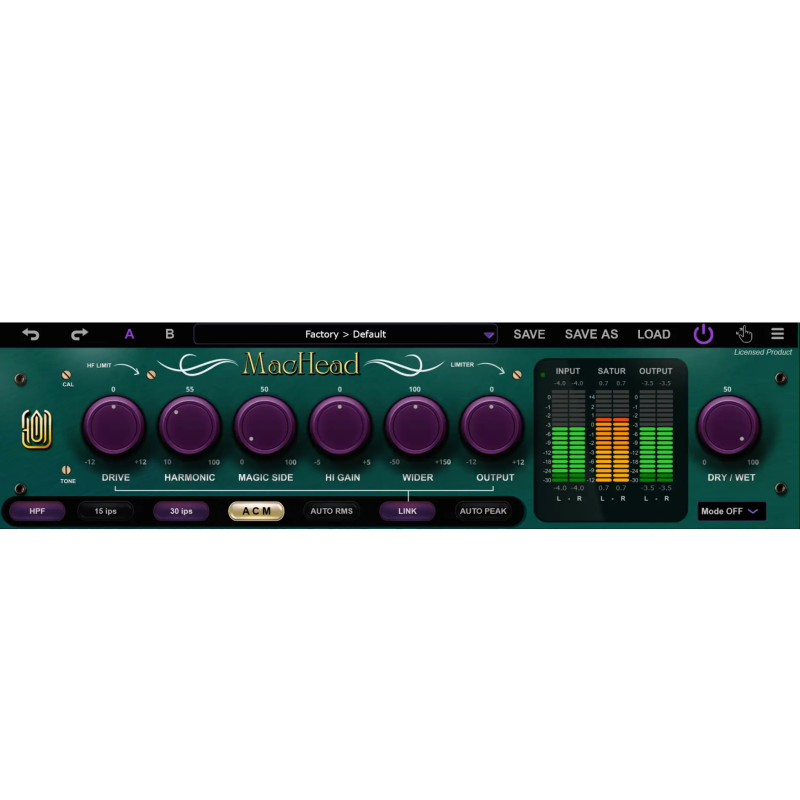Click the undo arrow icon
This screenshot has width=800, height=800.
31,333
